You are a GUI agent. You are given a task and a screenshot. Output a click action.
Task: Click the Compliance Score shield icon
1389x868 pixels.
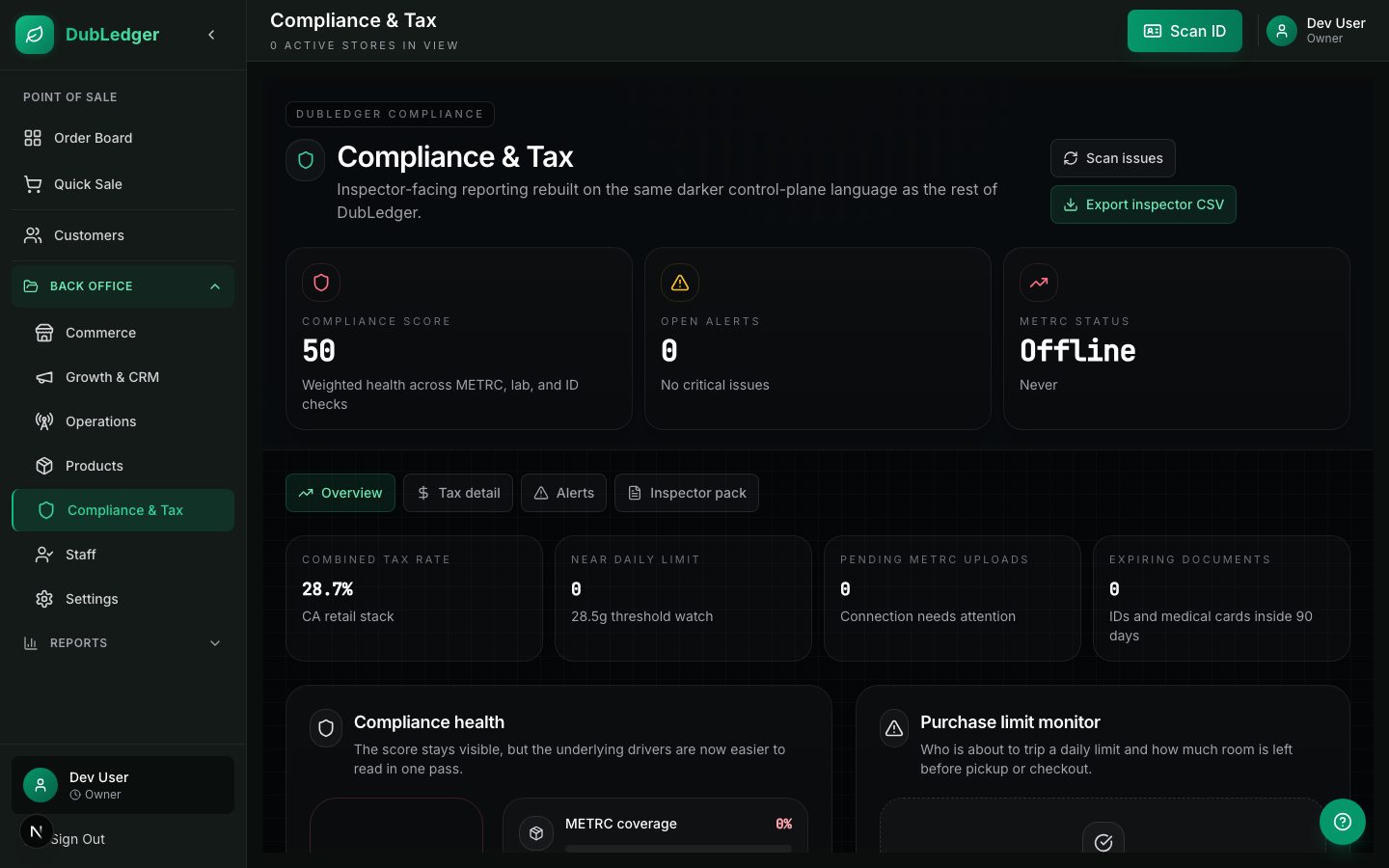click(321, 283)
